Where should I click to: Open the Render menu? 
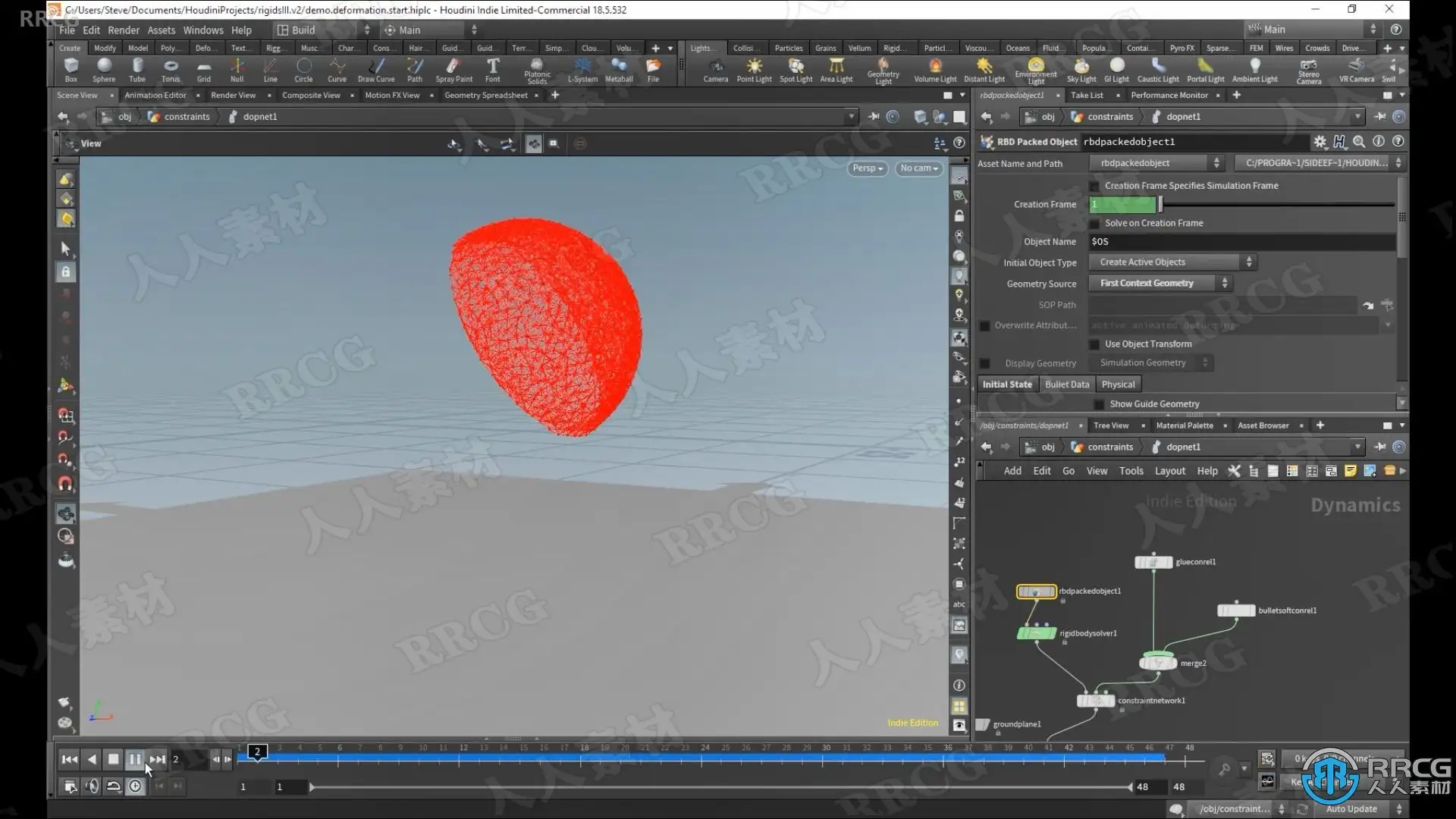click(123, 30)
